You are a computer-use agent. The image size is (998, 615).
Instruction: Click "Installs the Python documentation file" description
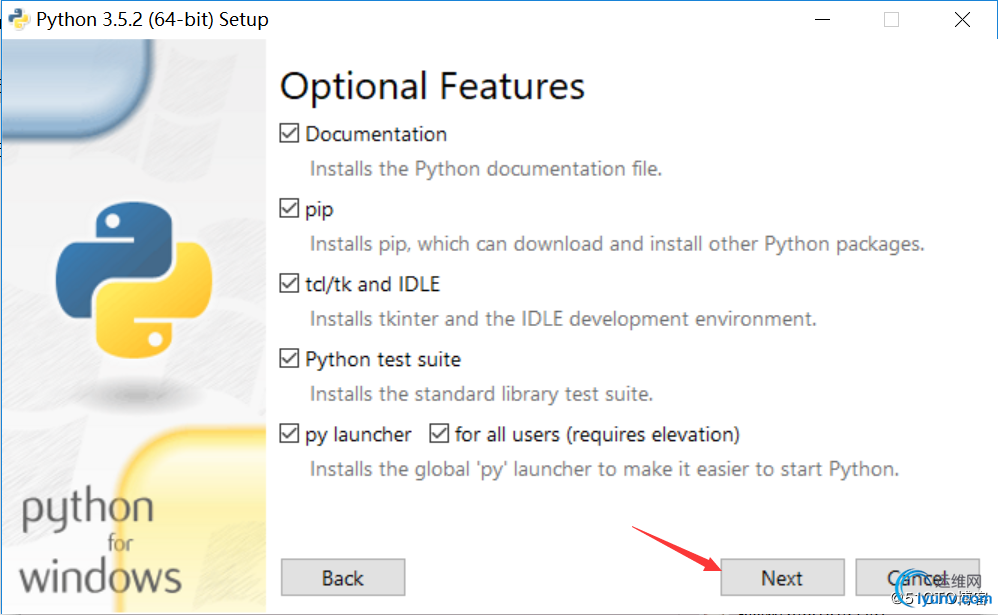485,169
